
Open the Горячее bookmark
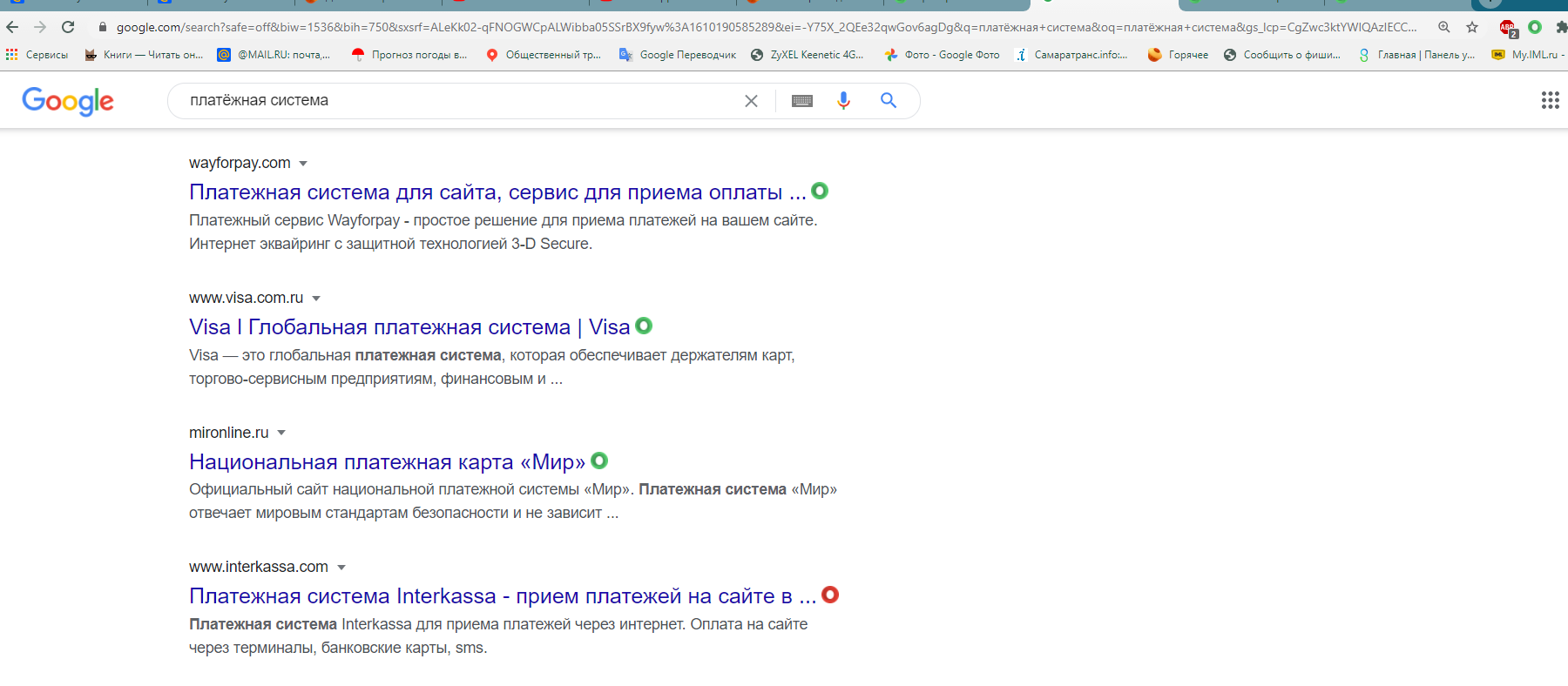1178,55
